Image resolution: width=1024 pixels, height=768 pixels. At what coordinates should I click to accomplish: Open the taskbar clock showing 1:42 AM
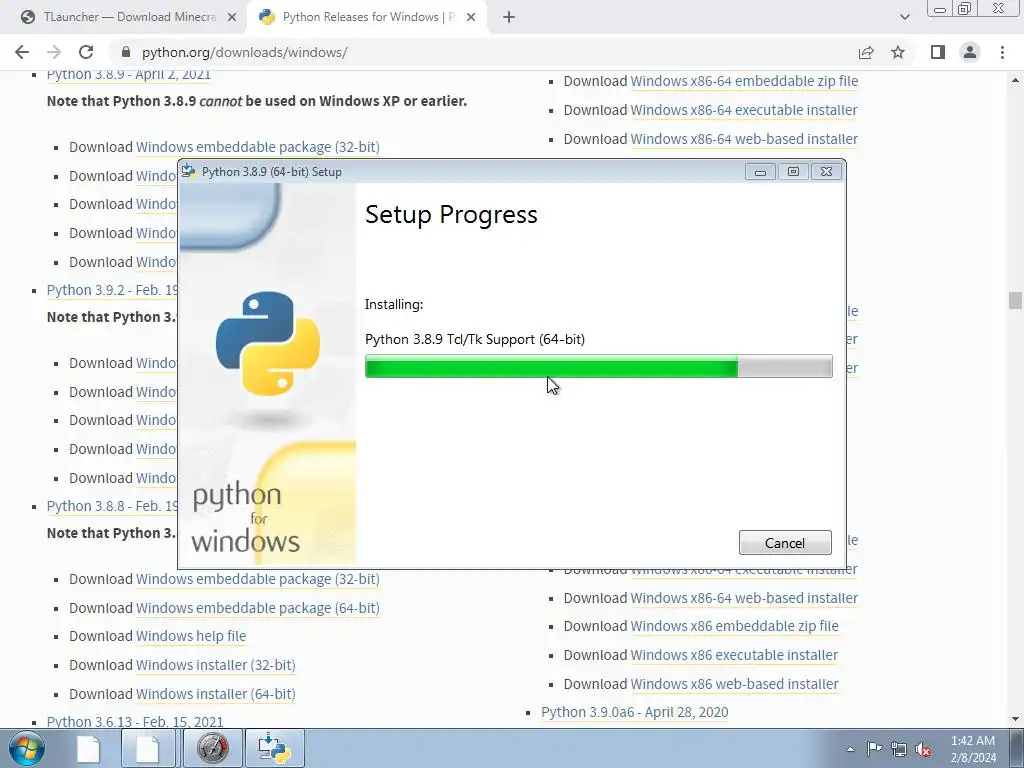(x=973, y=749)
